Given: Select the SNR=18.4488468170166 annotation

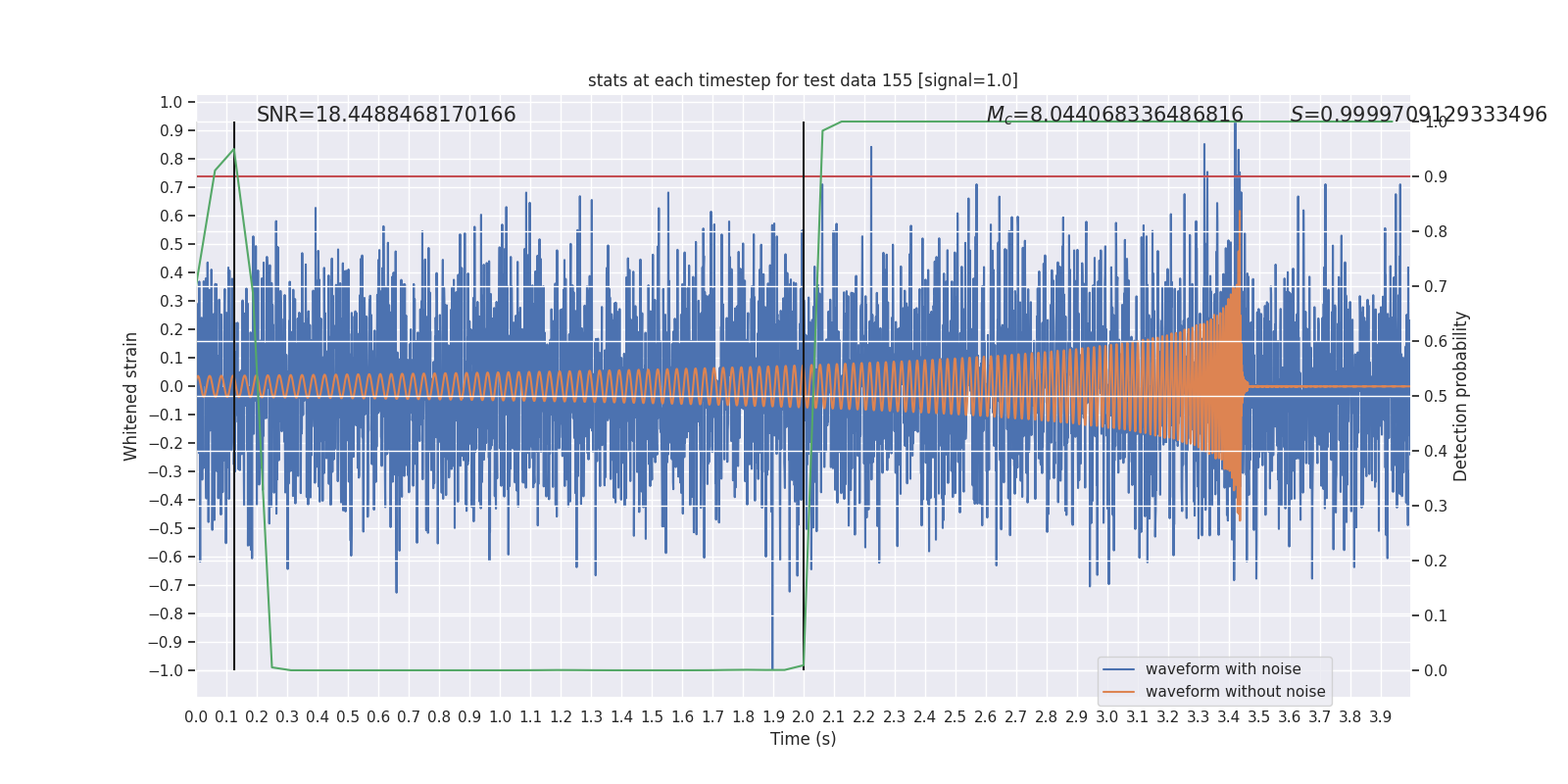Looking at the screenshot, I should point(386,115).
